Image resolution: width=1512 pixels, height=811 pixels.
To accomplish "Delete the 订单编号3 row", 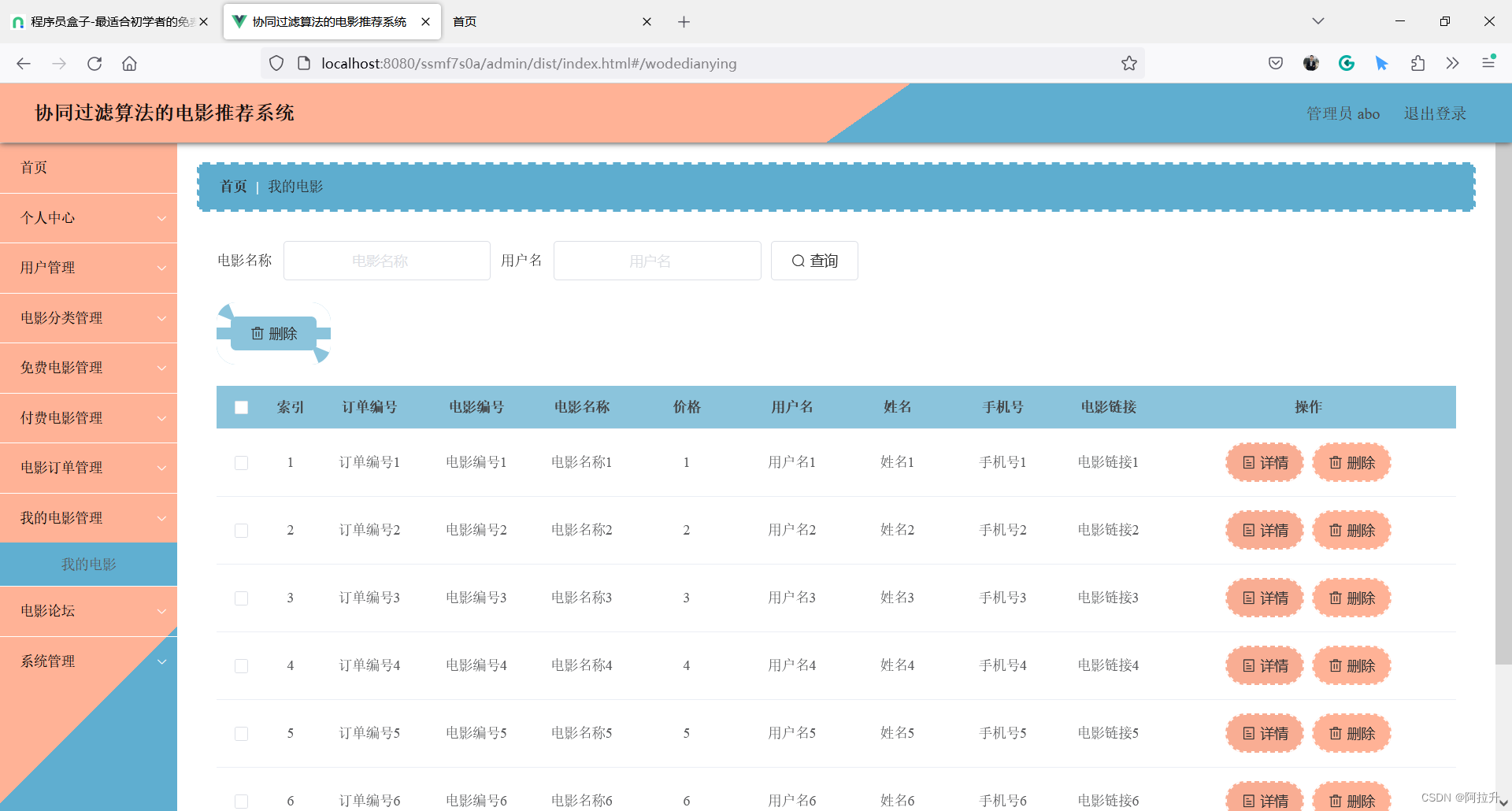I will tap(1351, 598).
